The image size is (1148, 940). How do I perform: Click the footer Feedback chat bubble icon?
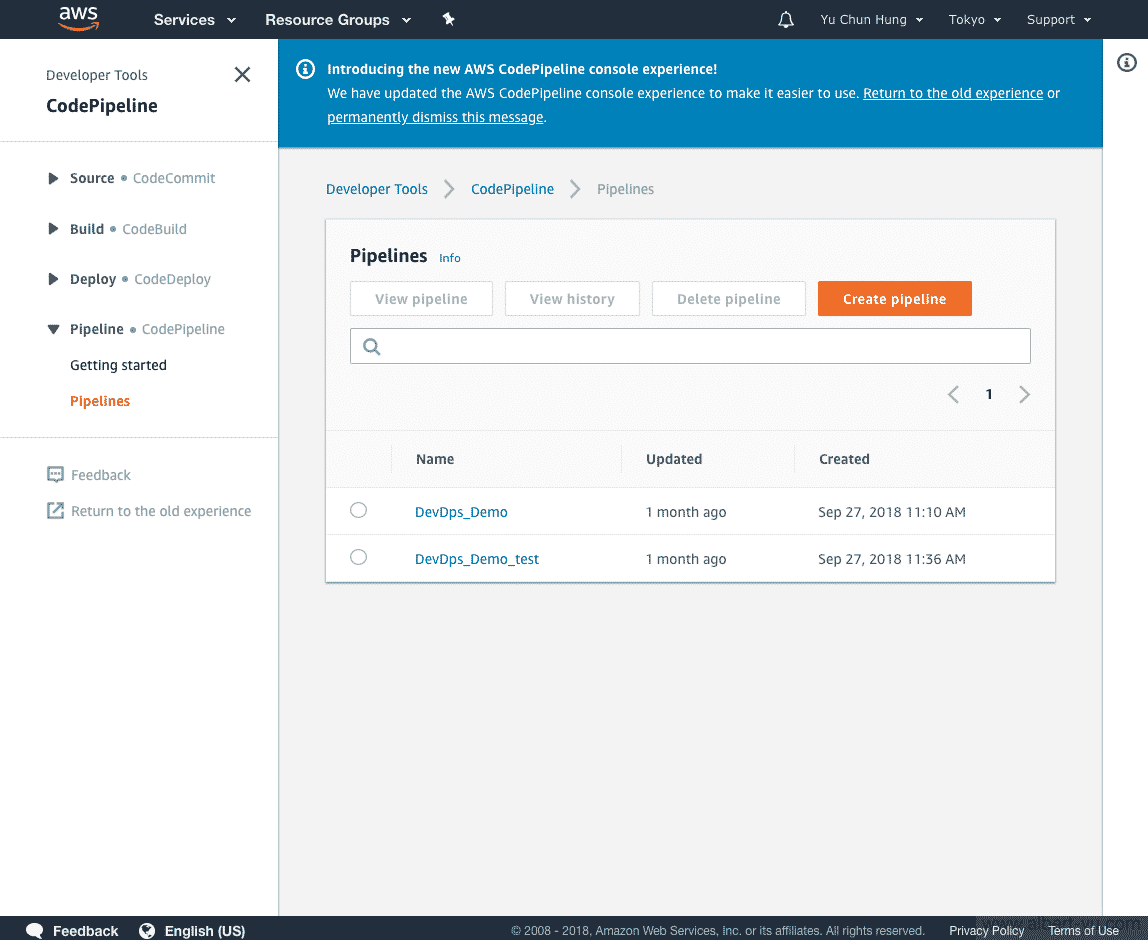34,930
